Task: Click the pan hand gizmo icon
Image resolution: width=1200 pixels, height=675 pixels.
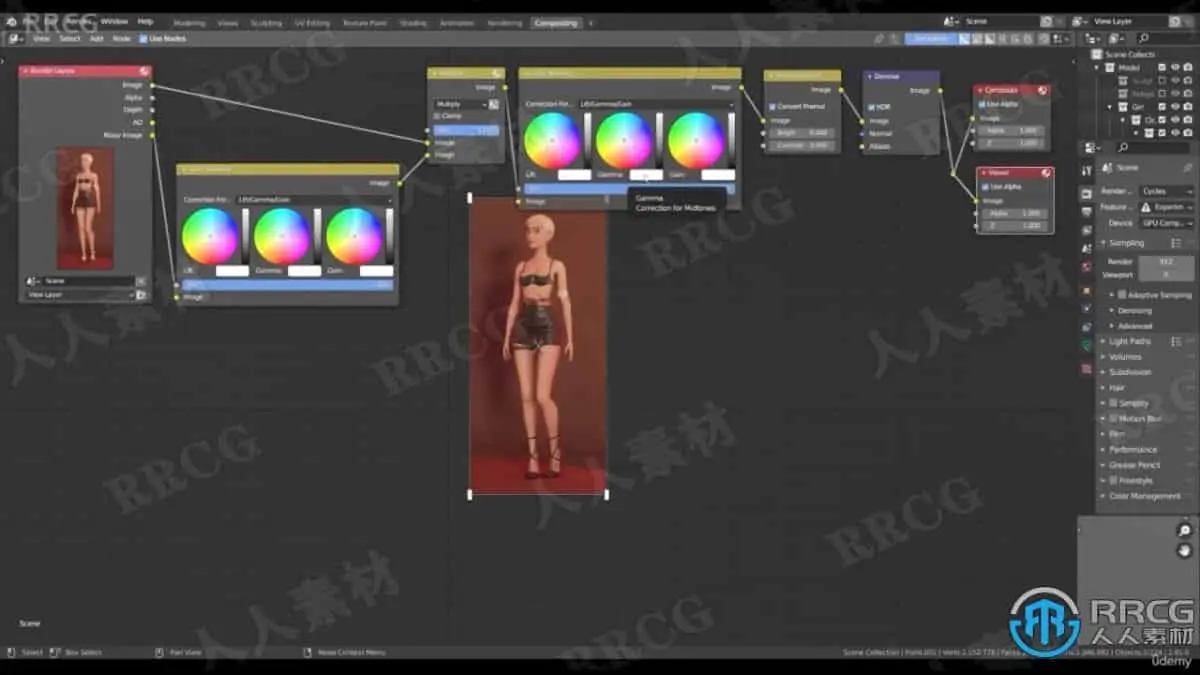Action: [x=1185, y=550]
